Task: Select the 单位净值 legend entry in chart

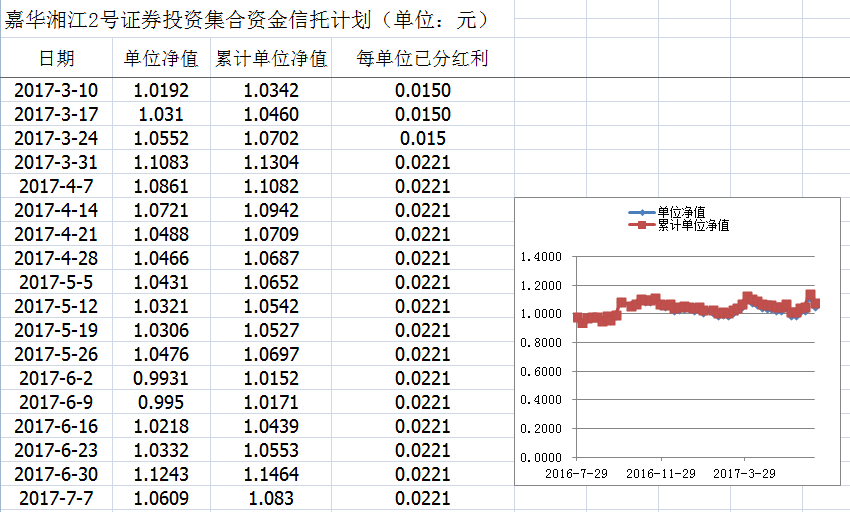Action: click(x=681, y=212)
